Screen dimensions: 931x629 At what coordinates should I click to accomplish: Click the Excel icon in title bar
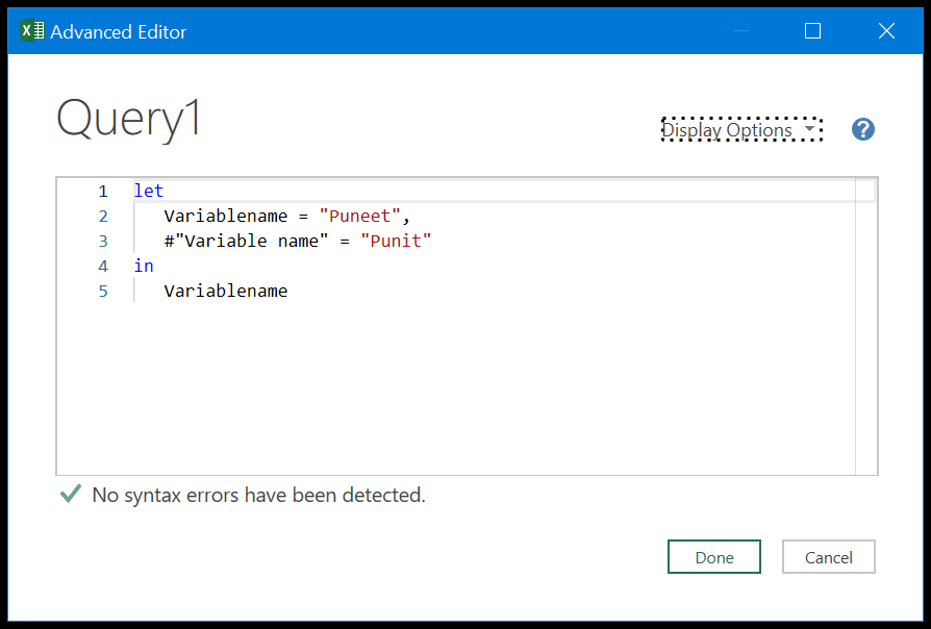(32, 30)
